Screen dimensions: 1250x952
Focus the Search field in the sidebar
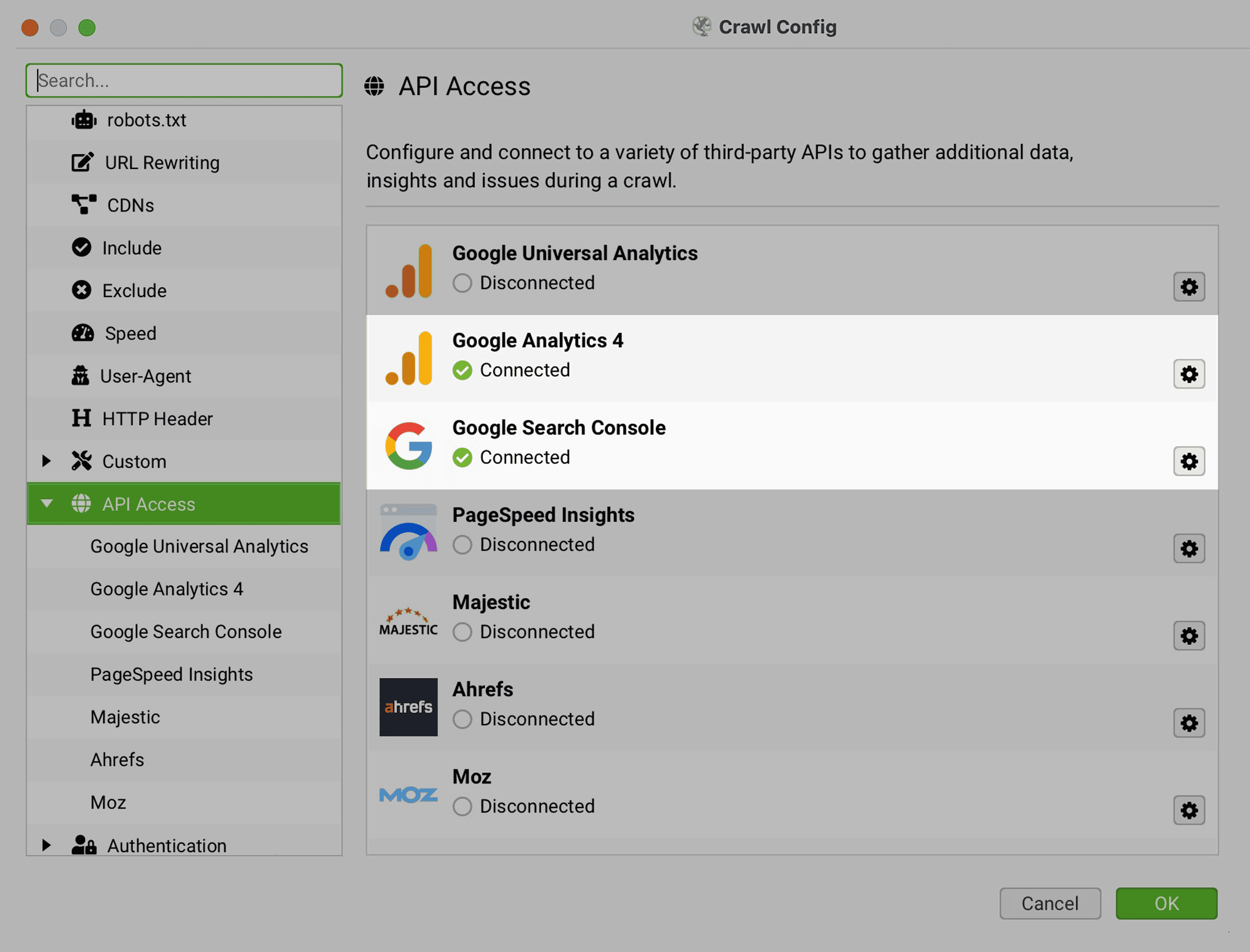184,80
